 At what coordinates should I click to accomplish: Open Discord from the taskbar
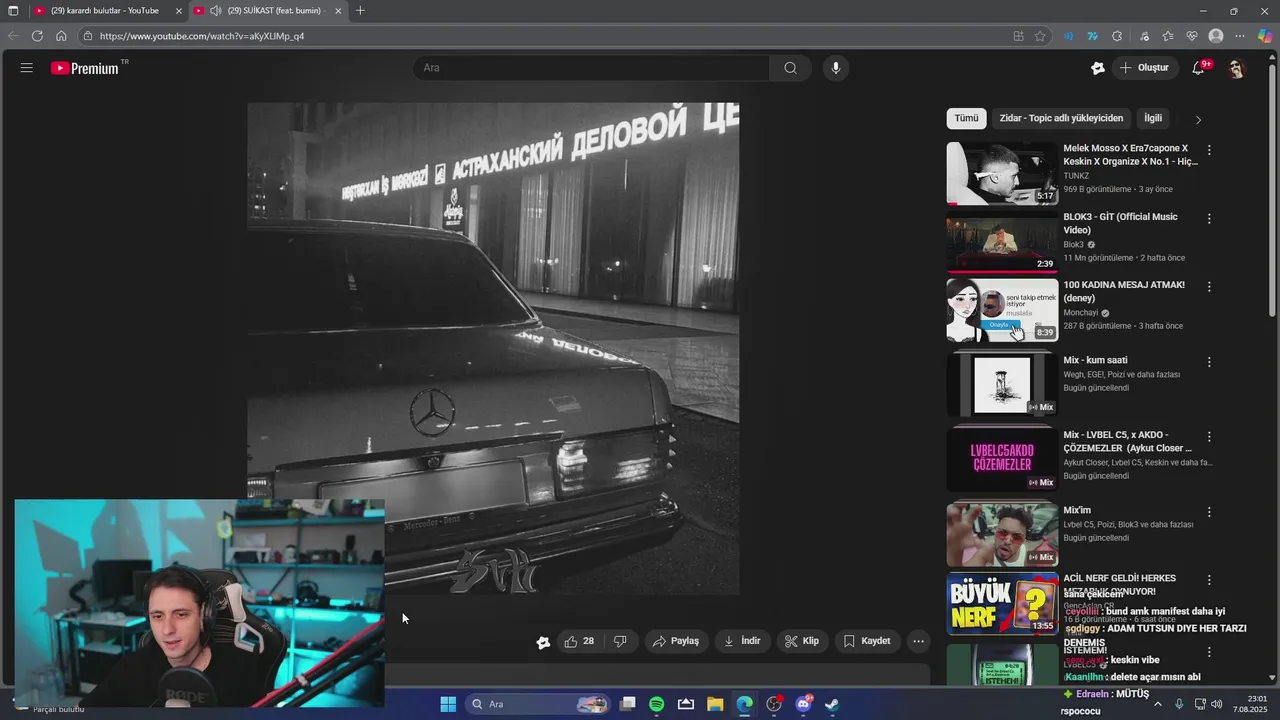803,704
